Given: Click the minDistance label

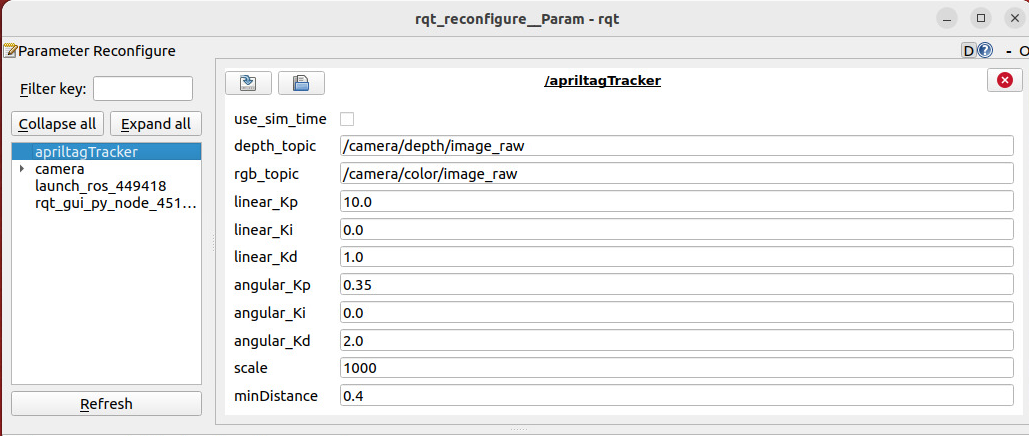Looking at the screenshot, I should click(x=276, y=396).
